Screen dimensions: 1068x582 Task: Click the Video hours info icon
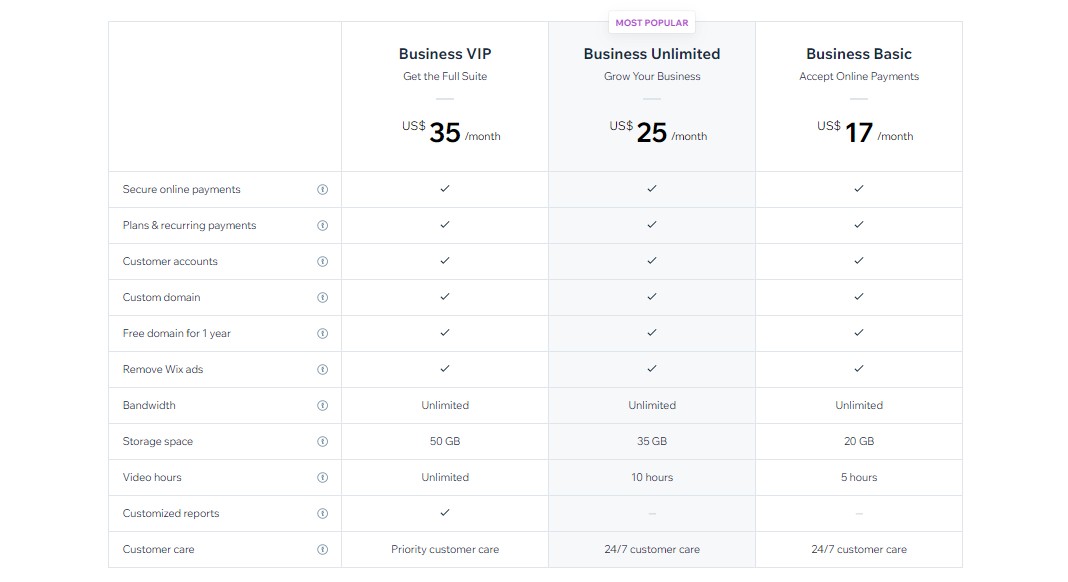(322, 477)
